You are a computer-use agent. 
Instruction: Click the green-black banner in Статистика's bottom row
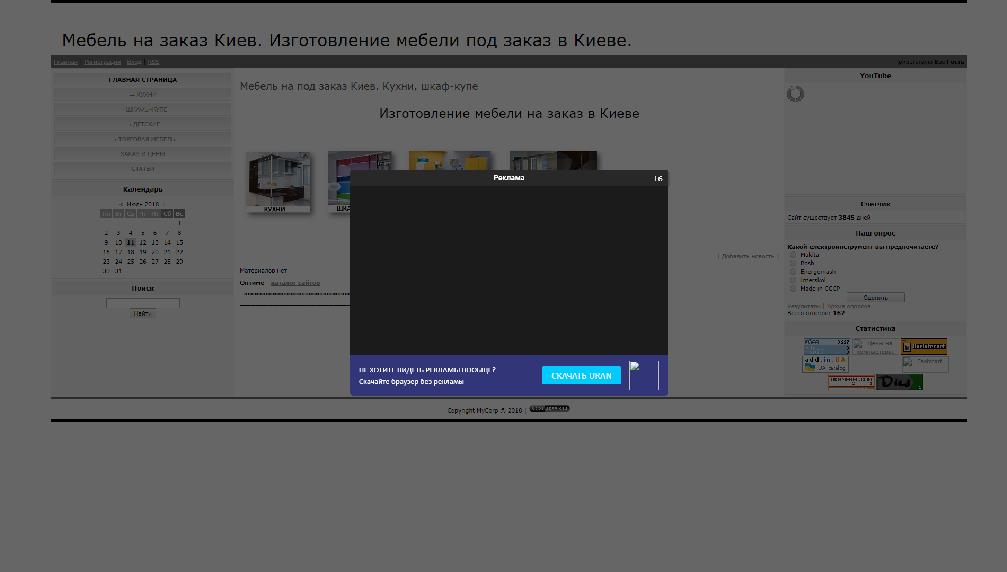click(900, 382)
